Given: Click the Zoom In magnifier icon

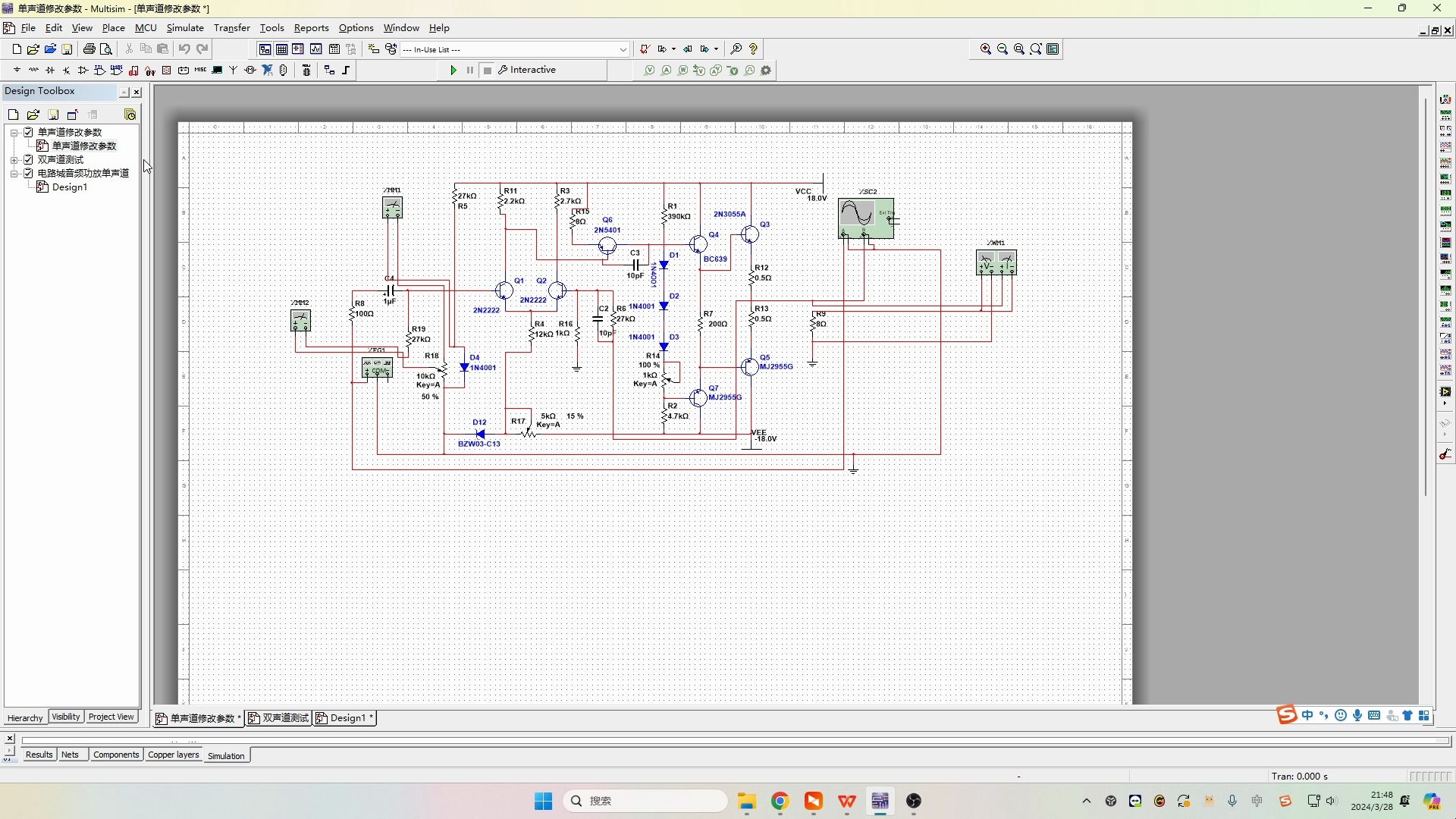Looking at the screenshot, I should (x=985, y=49).
